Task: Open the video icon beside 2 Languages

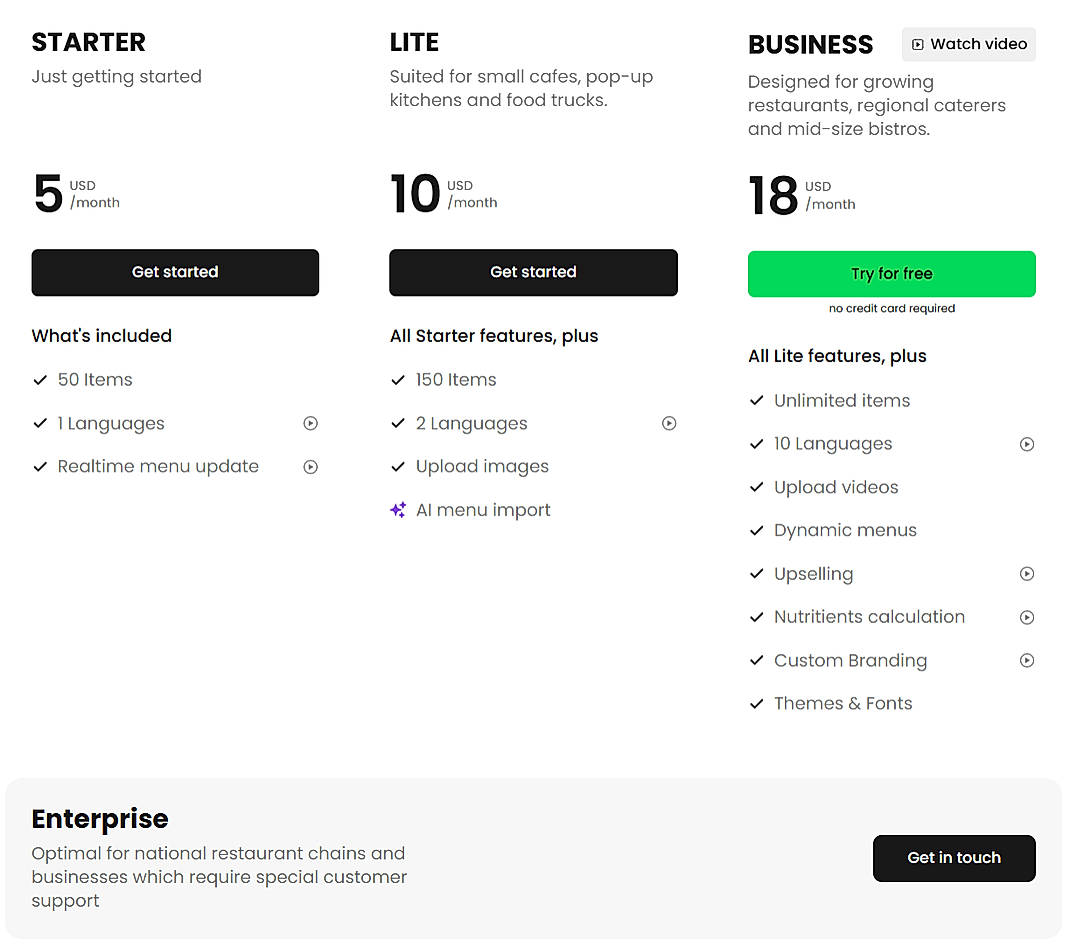Action: coord(668,423)
